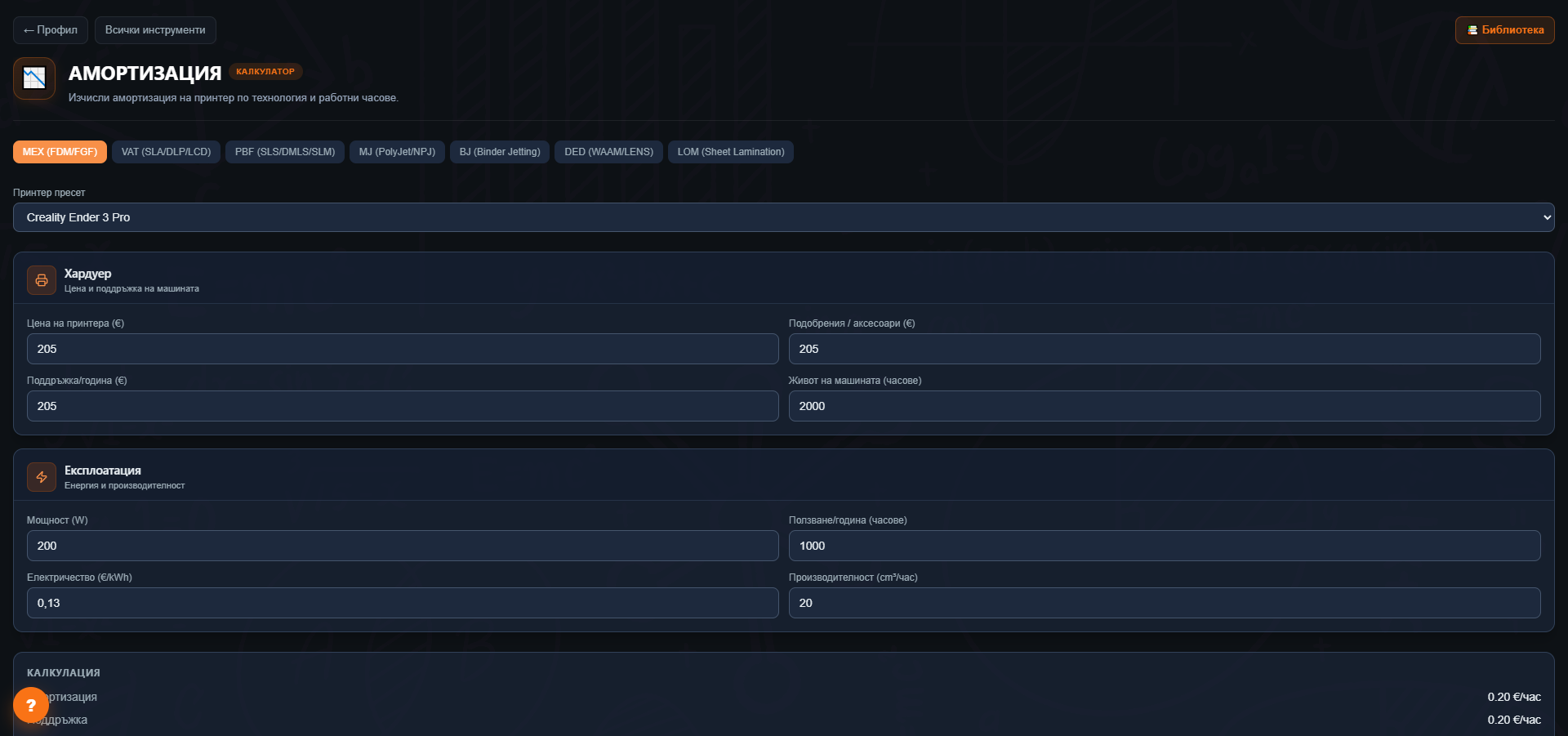This screenshot has width=1568, height=736.
Task: Switch to BJ (Binder Jetting) tab
Action: click(x=500, y=152)
